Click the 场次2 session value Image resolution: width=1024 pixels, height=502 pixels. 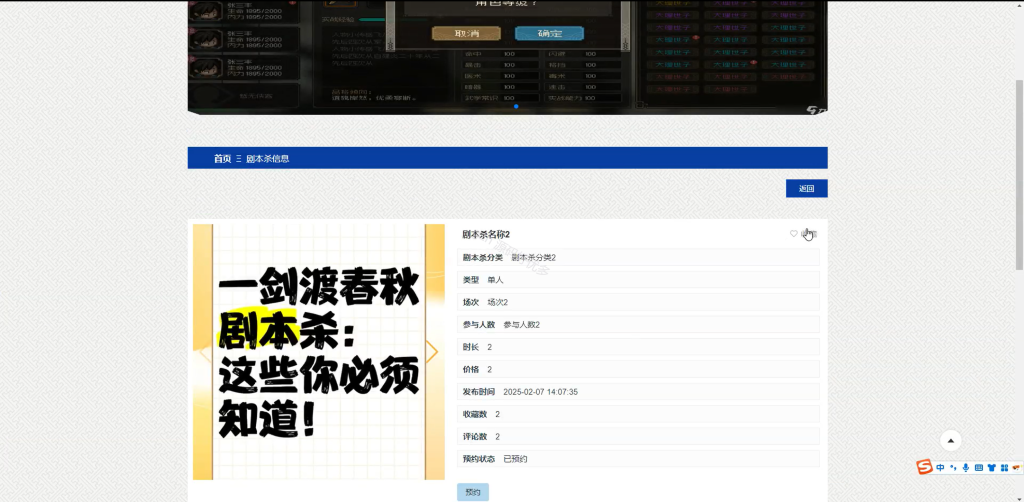(498, 302)
